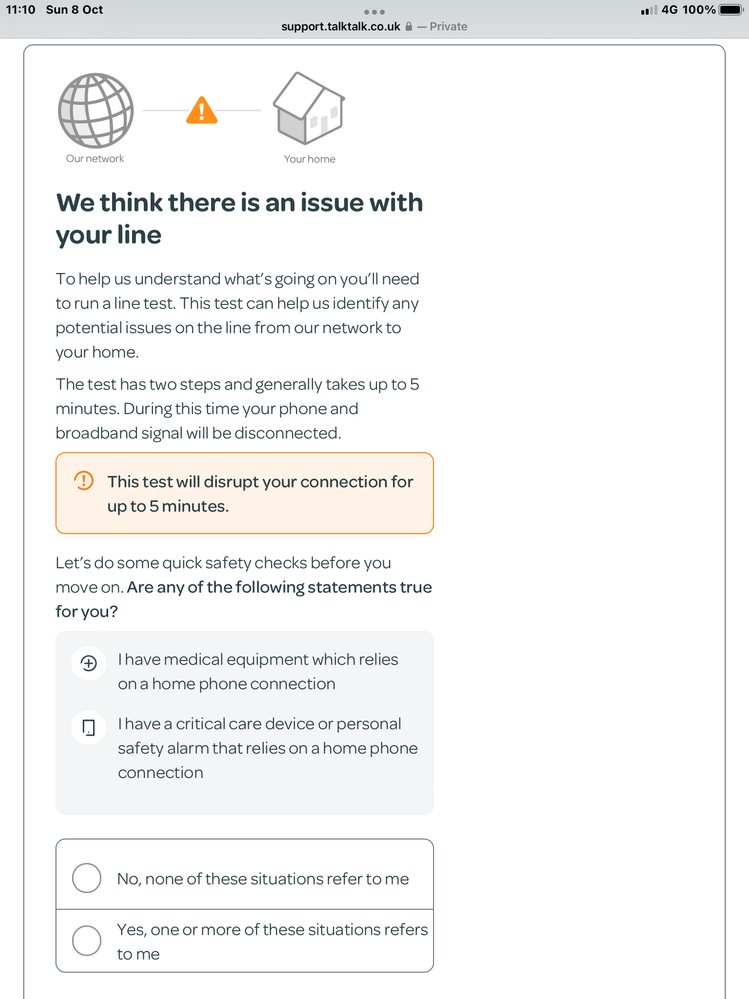Tap the cellular signal bars icon
Viewport: 749px width, 999px height.
(x=648, y=10)
